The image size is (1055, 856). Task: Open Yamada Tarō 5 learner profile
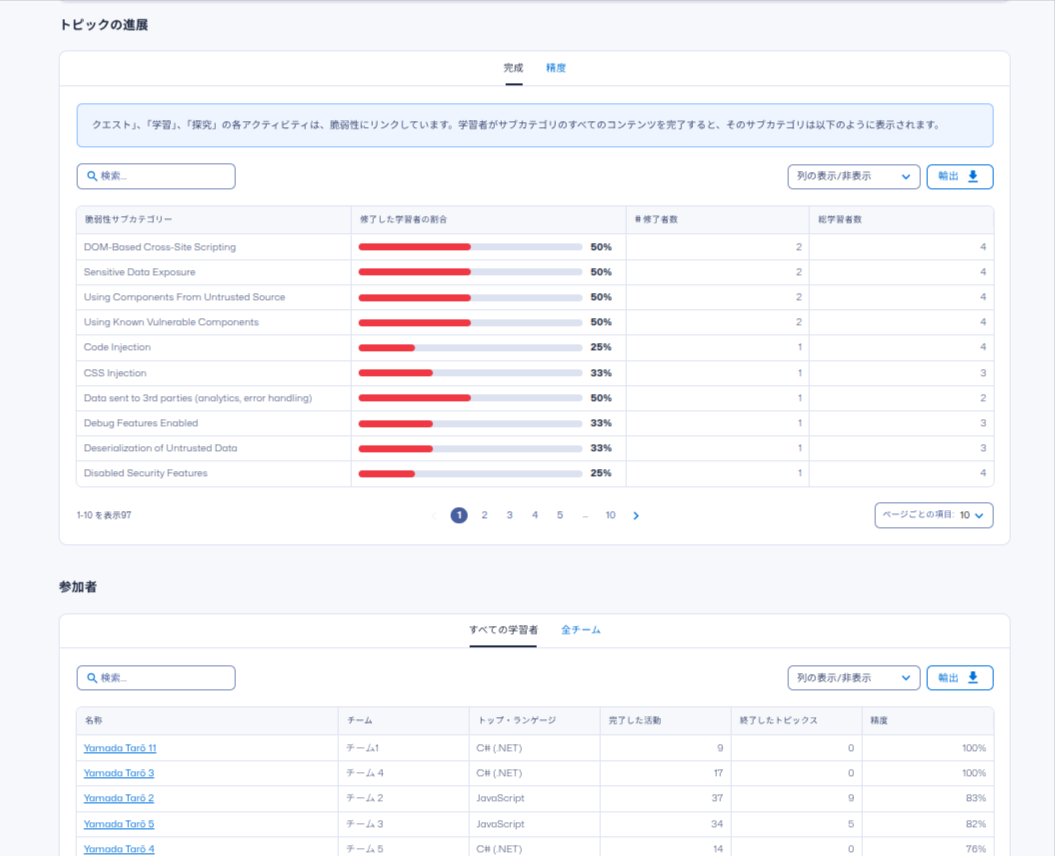pyautogui.click(x=119, y=824)
